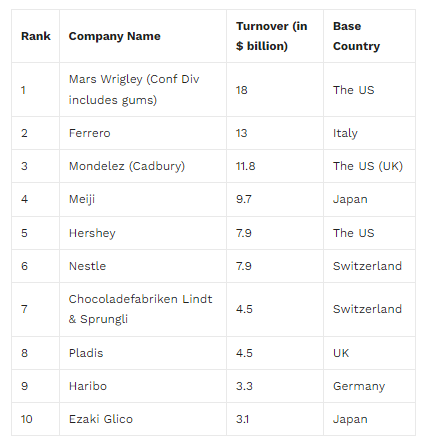Image resolution: width=428 pixels, height=445 pixels.
Task: Click the Mars Wrigley company cell
Action: point(134,89)
